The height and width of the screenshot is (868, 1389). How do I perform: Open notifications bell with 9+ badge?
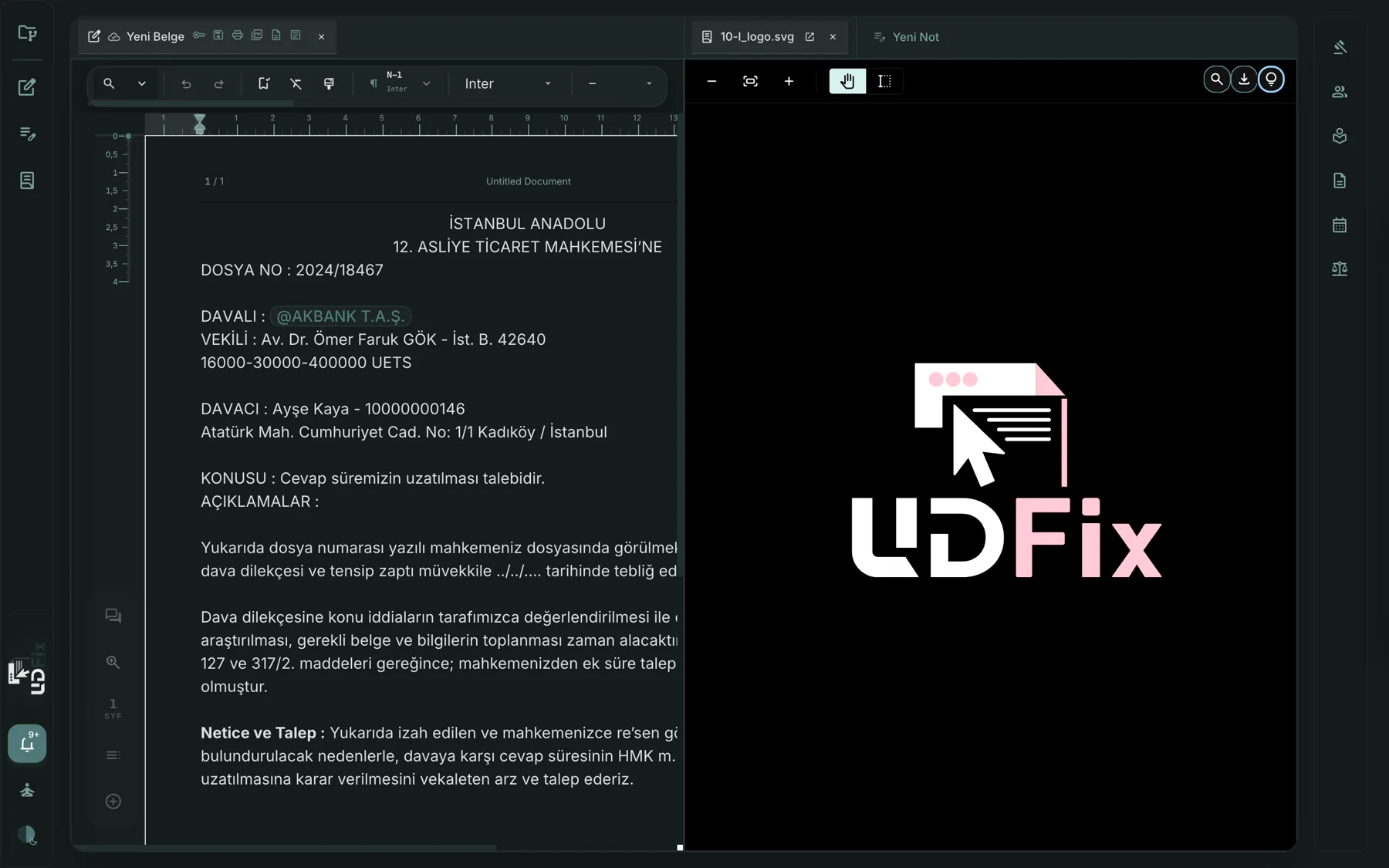point(27,744)
